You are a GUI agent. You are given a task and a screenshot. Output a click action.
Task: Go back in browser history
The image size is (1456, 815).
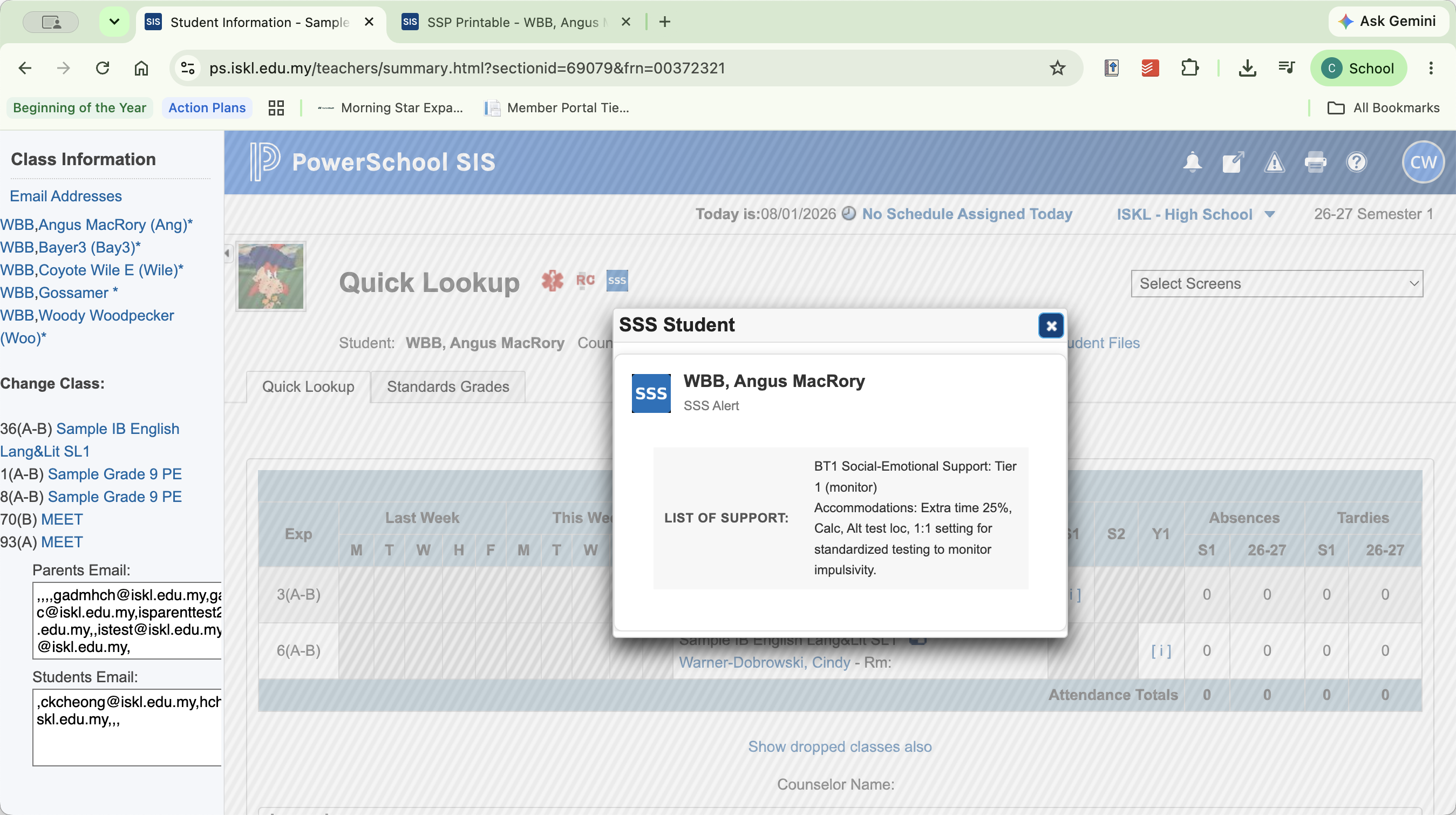pyautogui.click(x=25, y=69)
